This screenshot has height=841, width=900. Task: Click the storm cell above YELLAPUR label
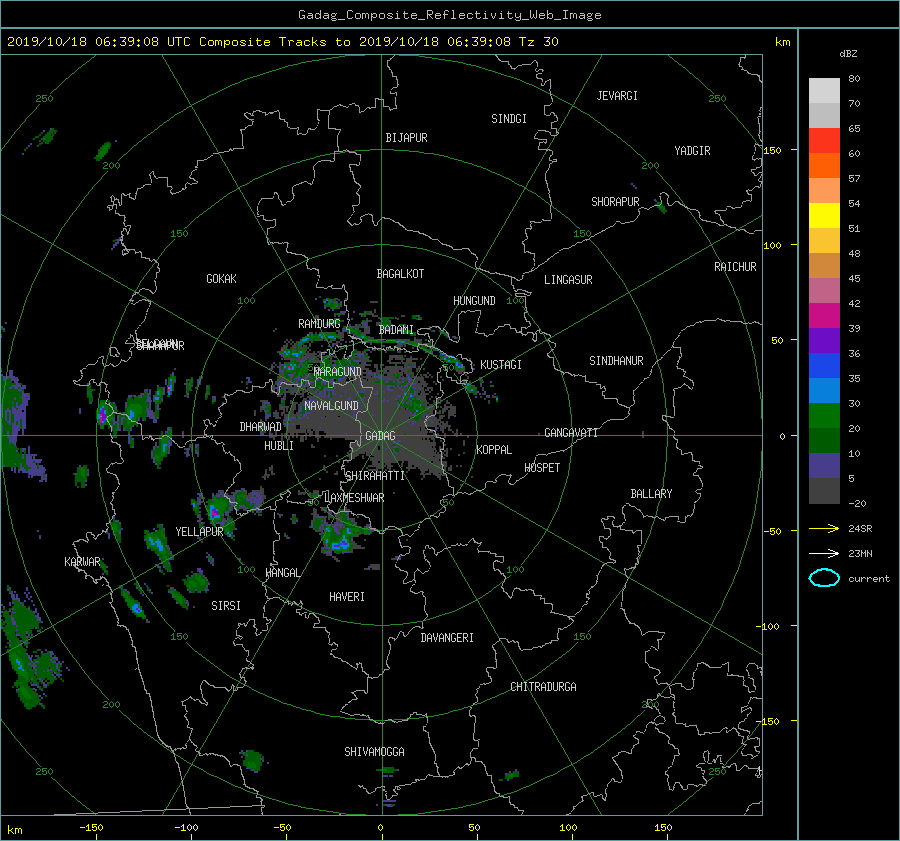click(x=217, y=509)
